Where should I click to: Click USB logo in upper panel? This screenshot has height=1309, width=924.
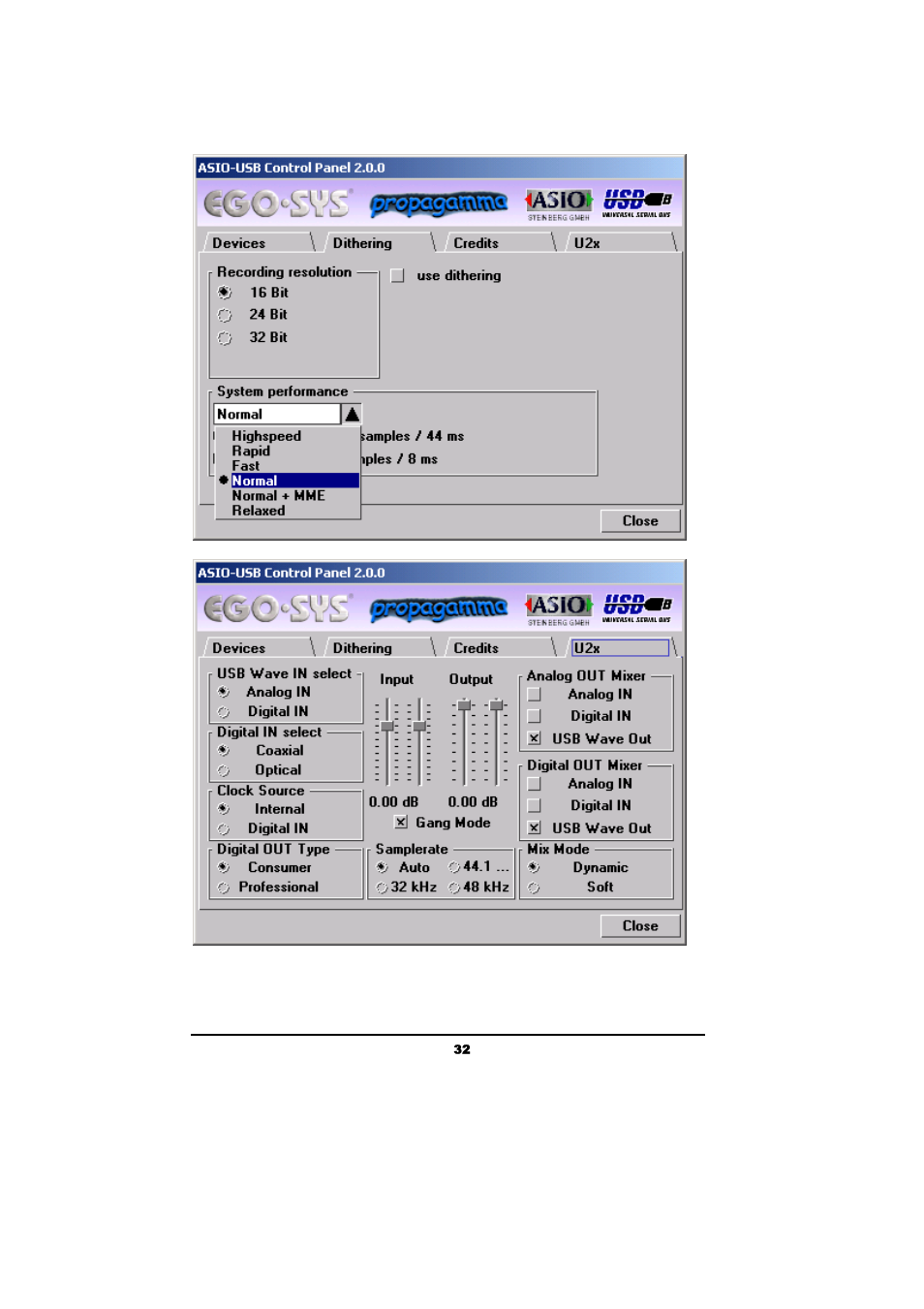(x=637, y=203)
